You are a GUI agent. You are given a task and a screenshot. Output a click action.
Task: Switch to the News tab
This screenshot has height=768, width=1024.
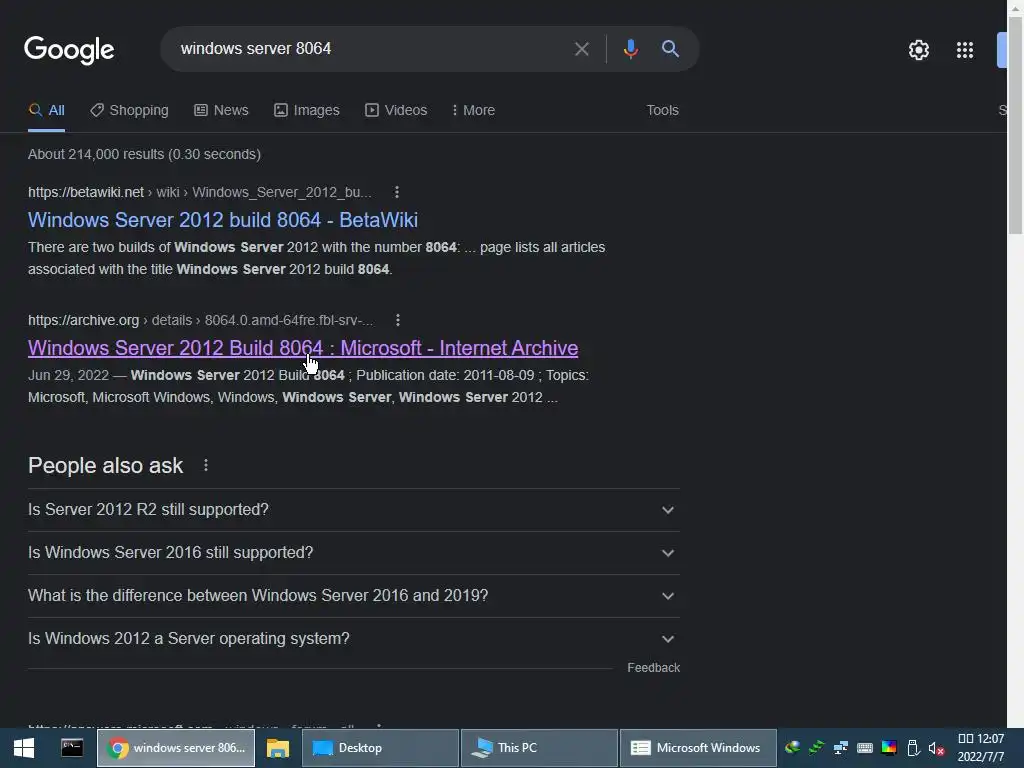[221, 110]
